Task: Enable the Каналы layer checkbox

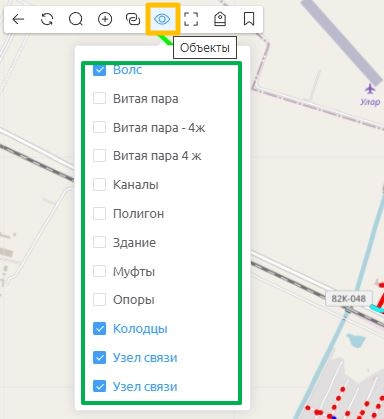Action: point(99,184)
